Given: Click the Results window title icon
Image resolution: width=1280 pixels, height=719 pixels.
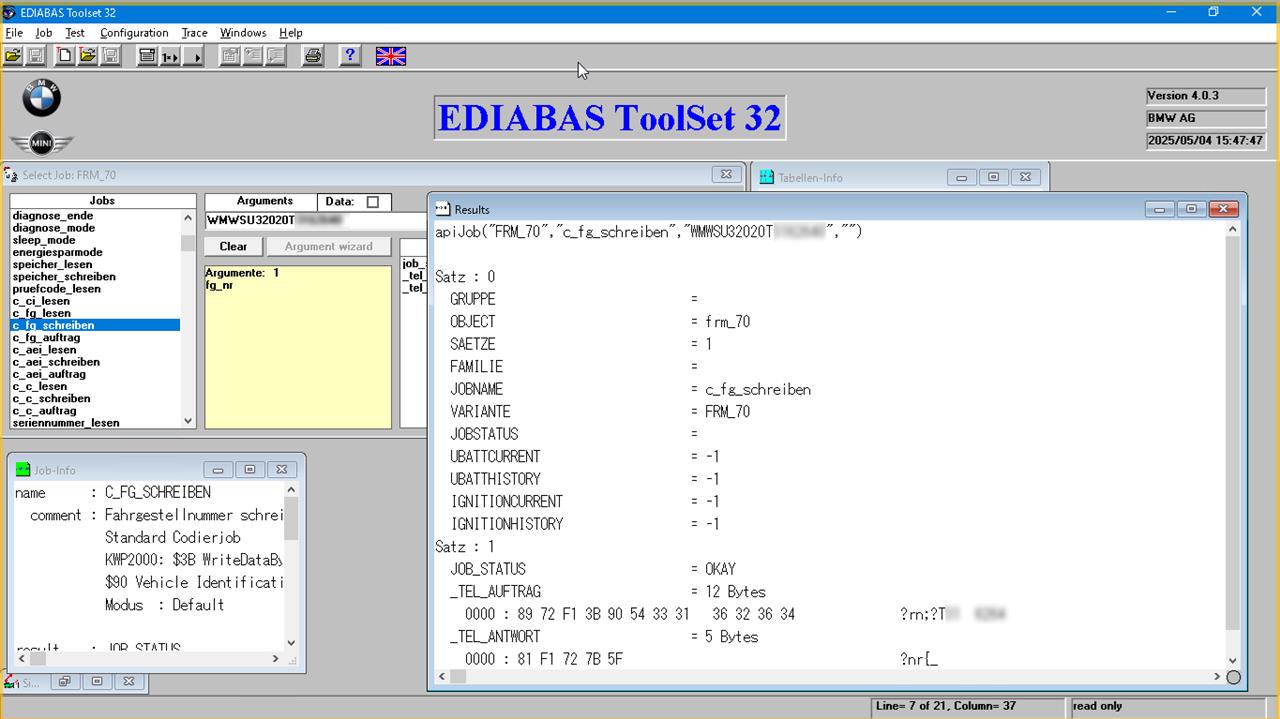Looking at the screenshot, I should click(443, 209).
